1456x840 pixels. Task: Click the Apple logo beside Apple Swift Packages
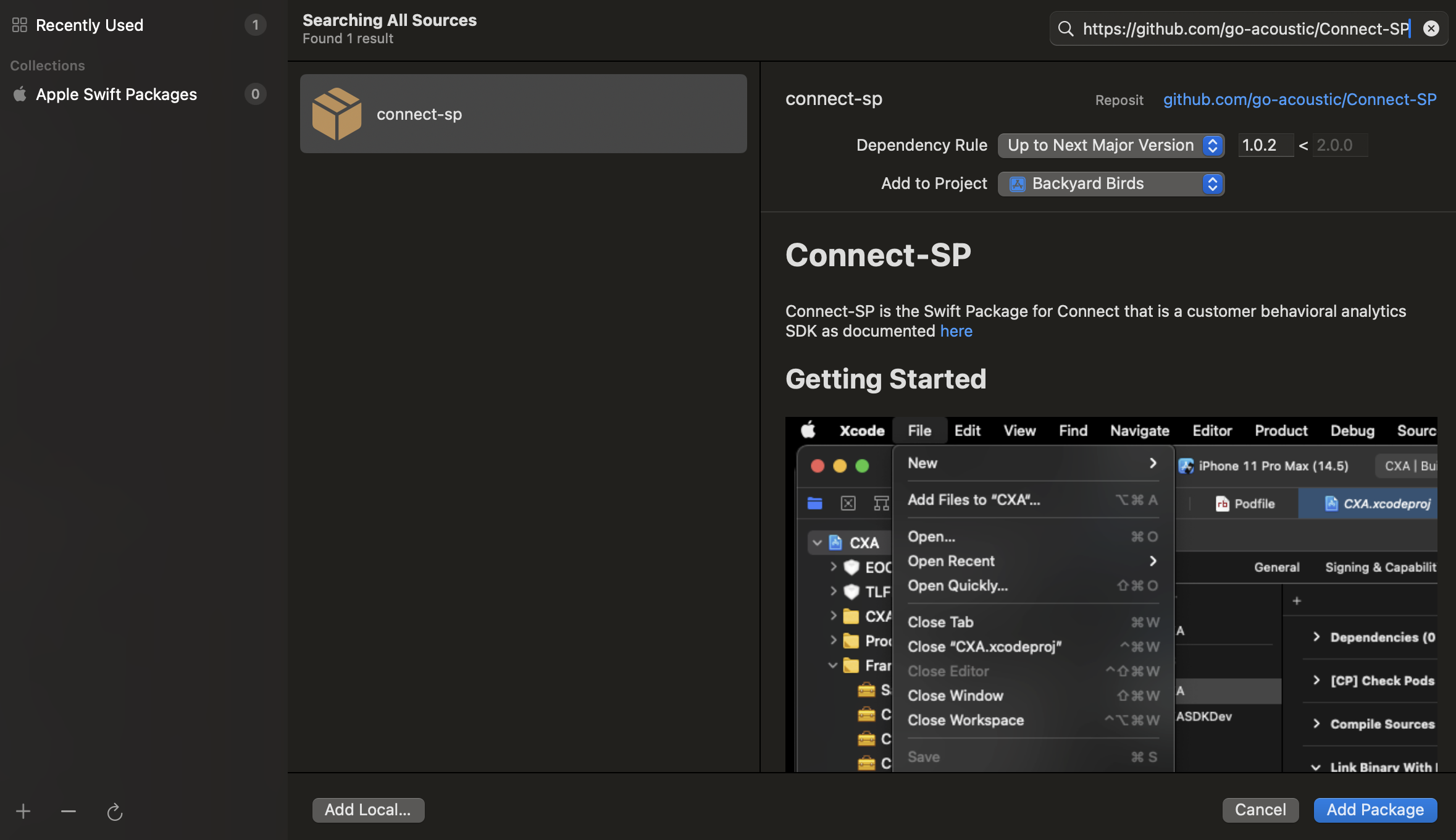pyautogui.click(x=20, y=94)
